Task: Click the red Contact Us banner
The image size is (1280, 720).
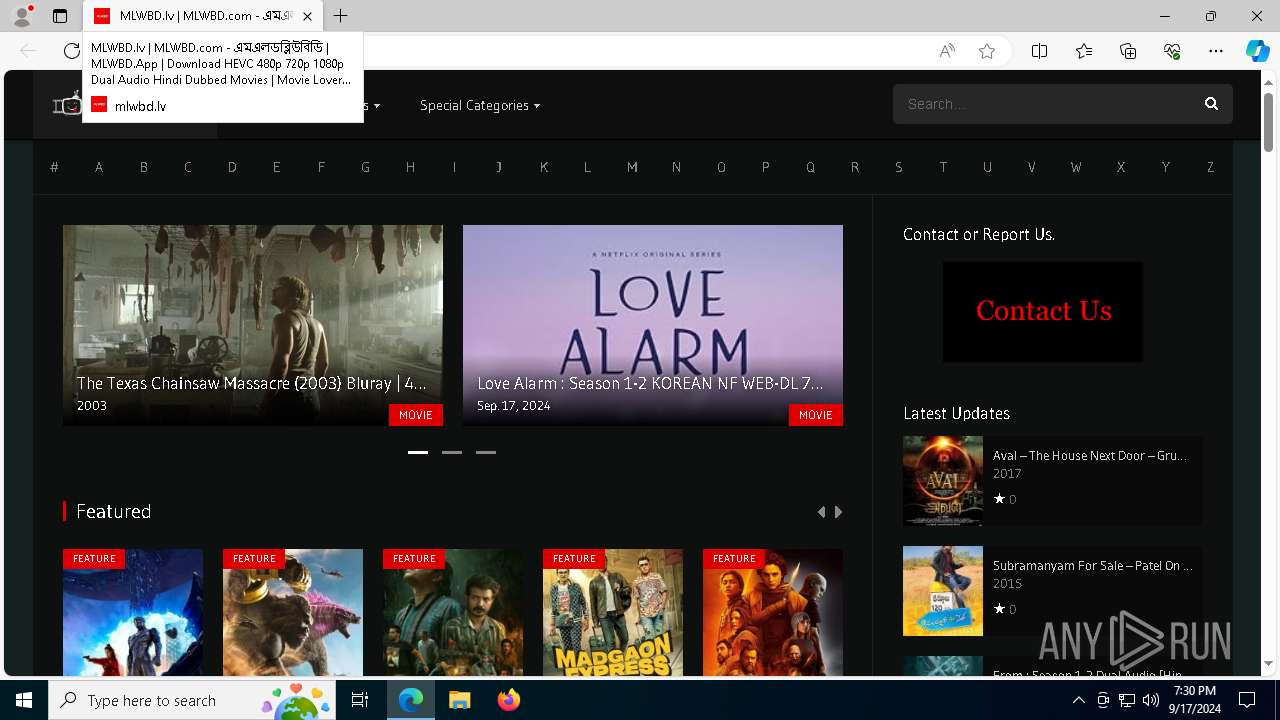Action: [x=1043, y=312]
